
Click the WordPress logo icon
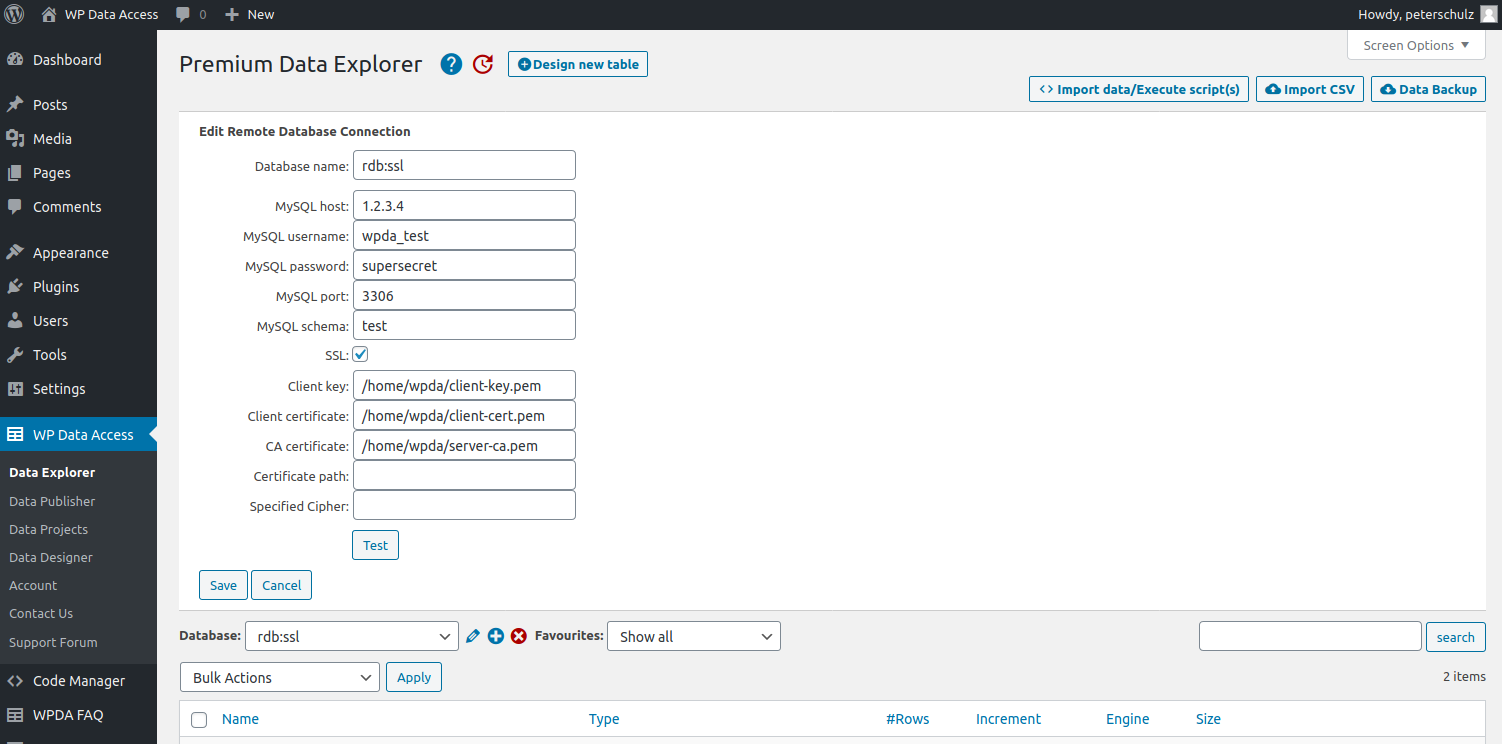[x=15, y=14]
